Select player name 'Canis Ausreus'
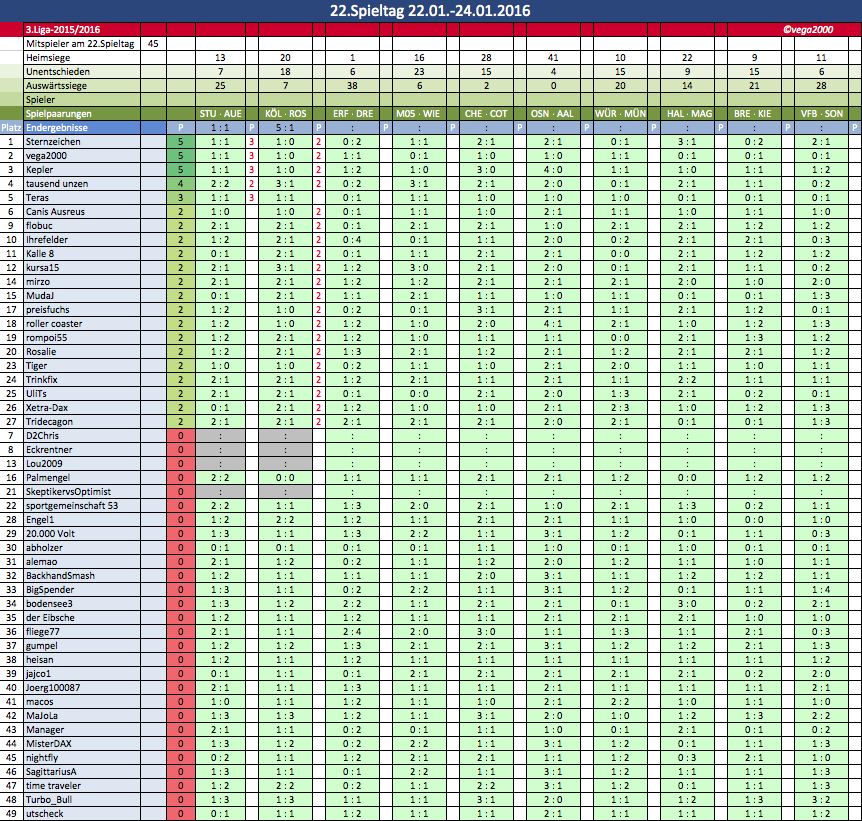The width and height of the screenshot is (862, 821). coord(56,212)
